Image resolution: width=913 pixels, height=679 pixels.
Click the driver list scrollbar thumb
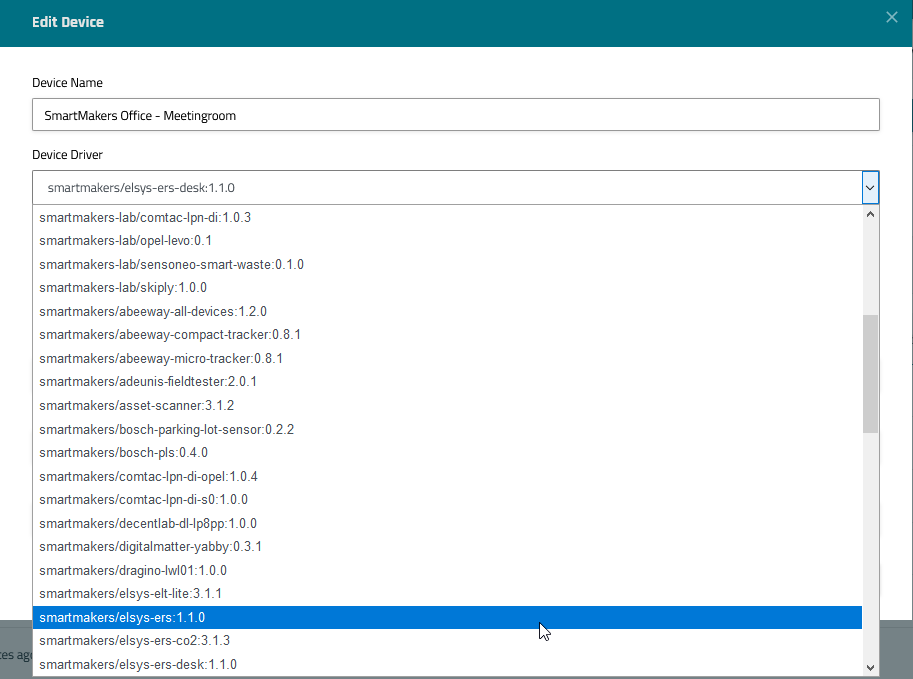point(870,373)
